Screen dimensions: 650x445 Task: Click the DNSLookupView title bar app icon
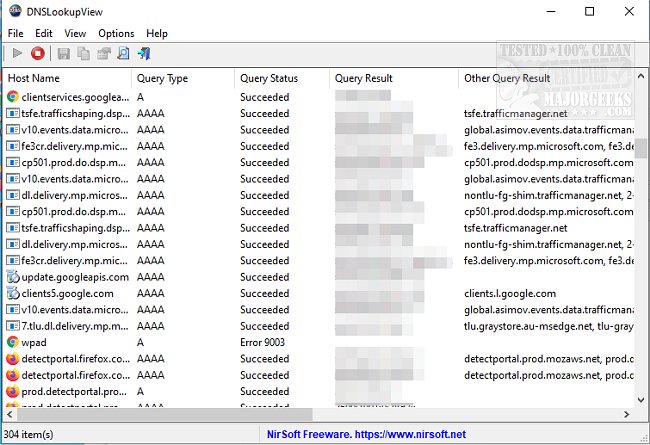pyautogui.click(x=15, y=11)
